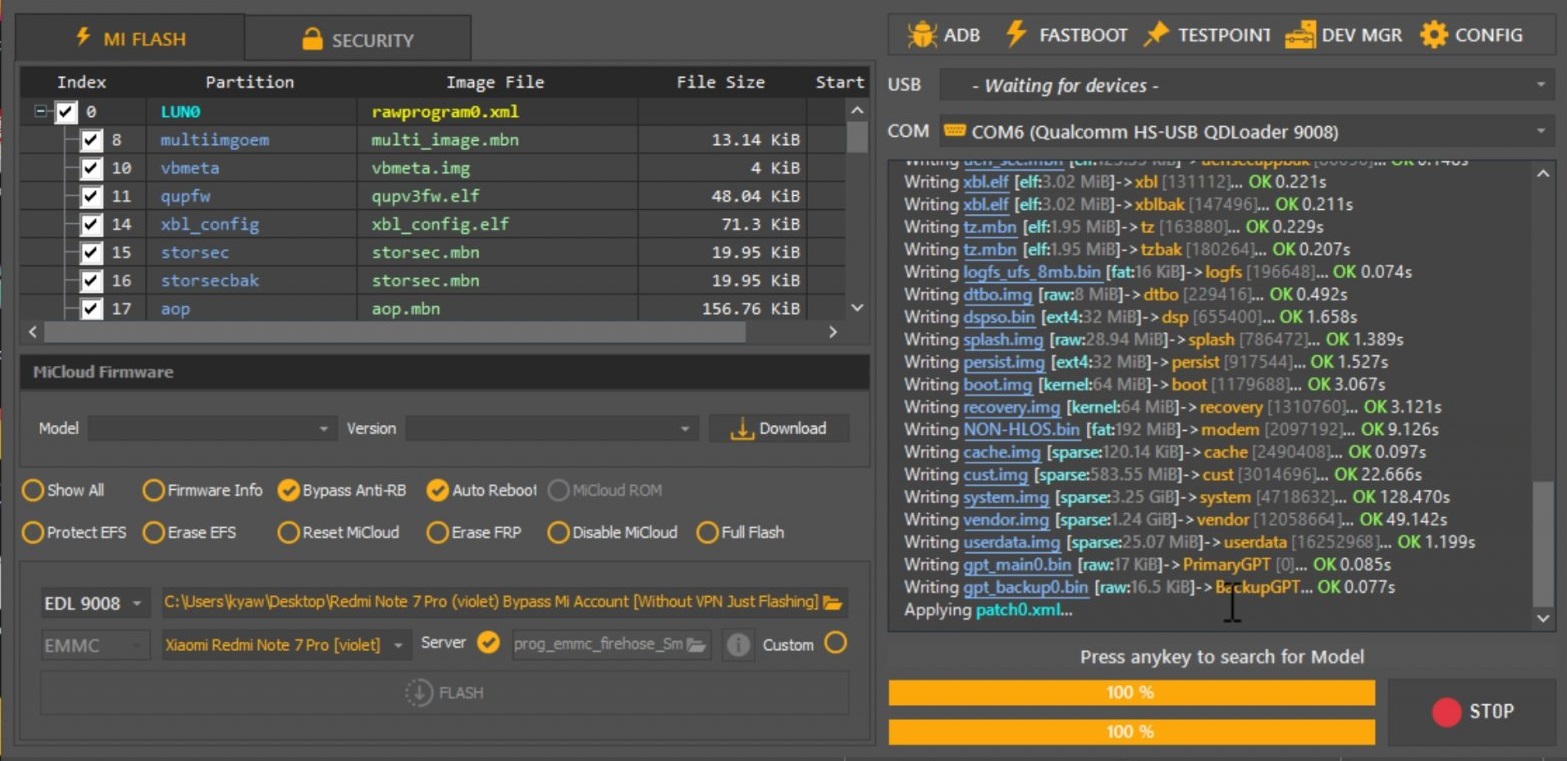Uncheck qupfw partition checkbox

pos(91,196)
